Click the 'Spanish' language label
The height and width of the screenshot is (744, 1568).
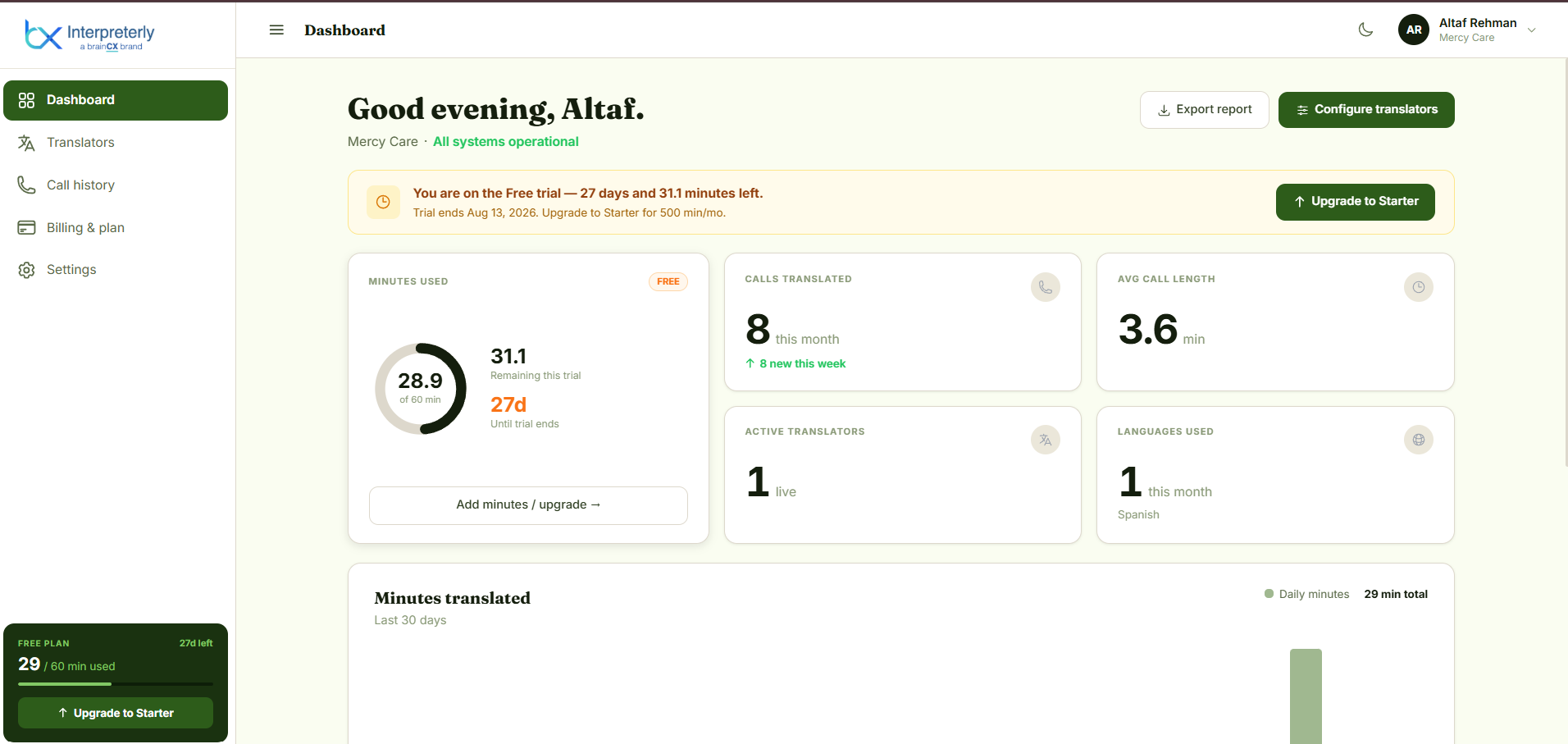[1138, 514]
